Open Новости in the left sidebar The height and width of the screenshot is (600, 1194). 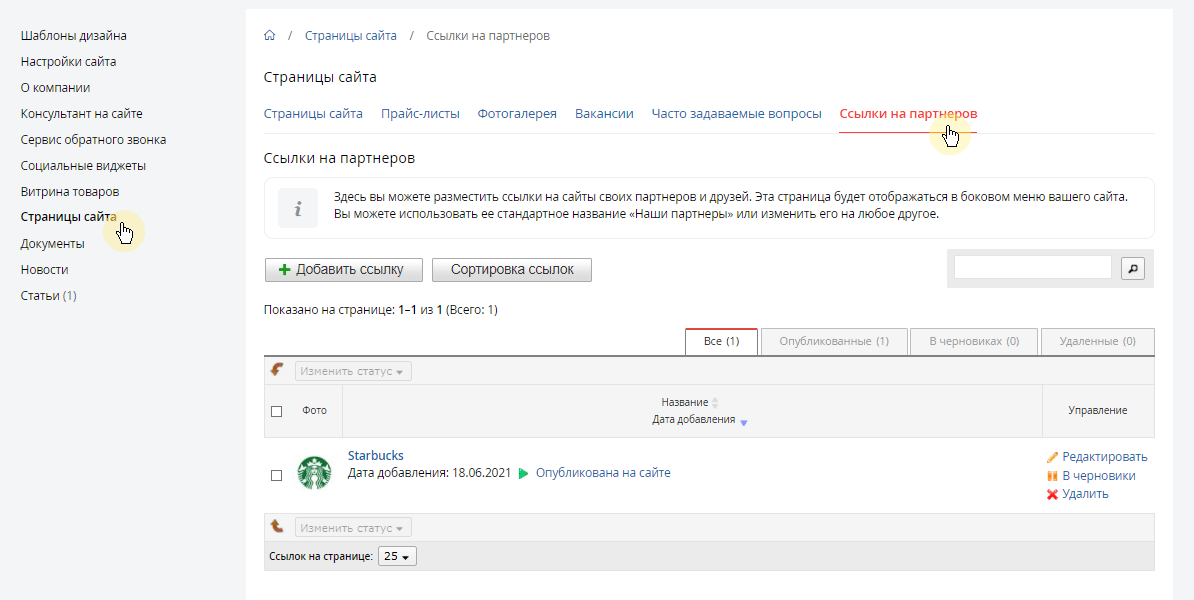tap(44, 270)
